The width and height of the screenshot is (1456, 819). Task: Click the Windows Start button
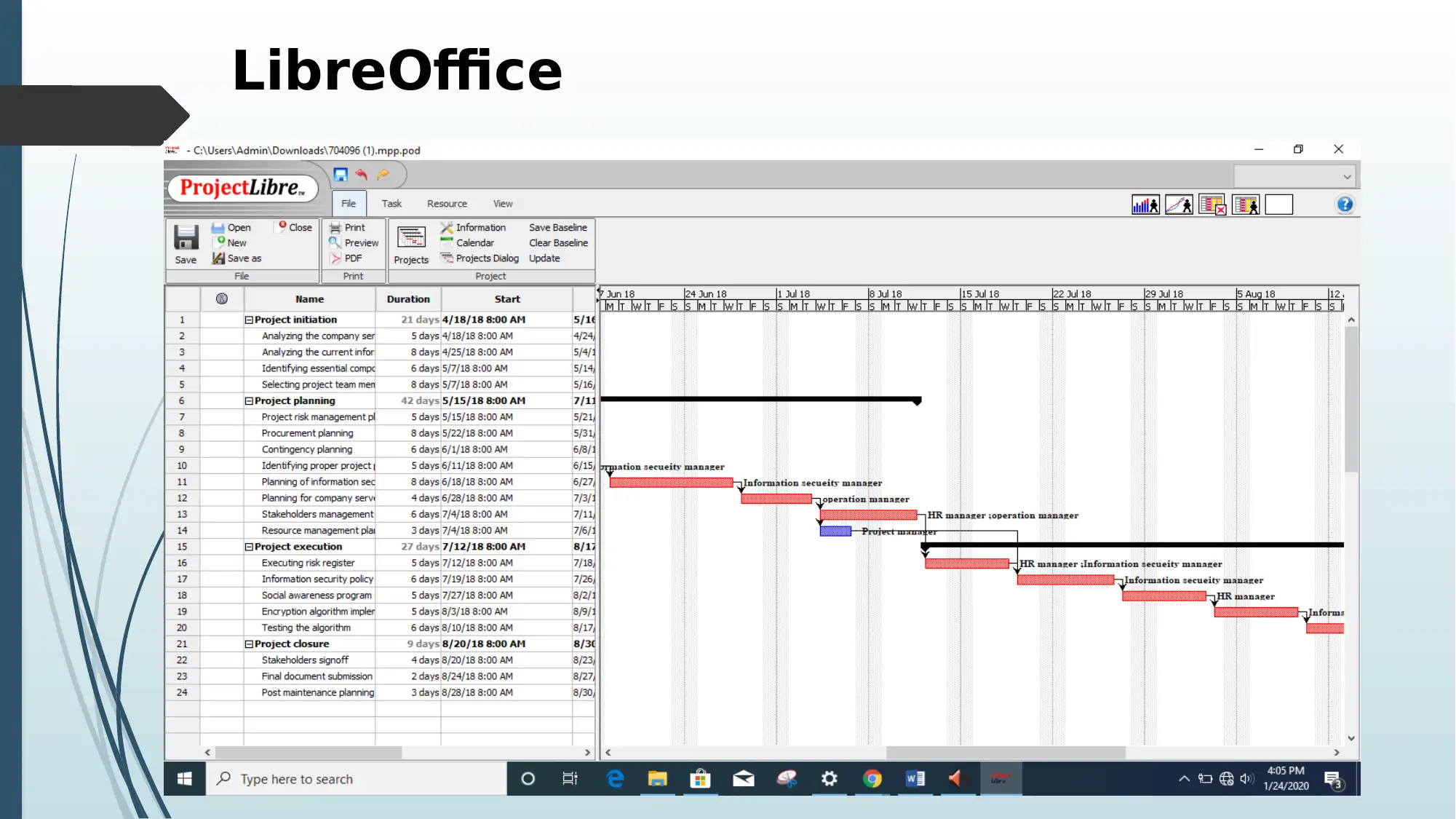point(185,779)
